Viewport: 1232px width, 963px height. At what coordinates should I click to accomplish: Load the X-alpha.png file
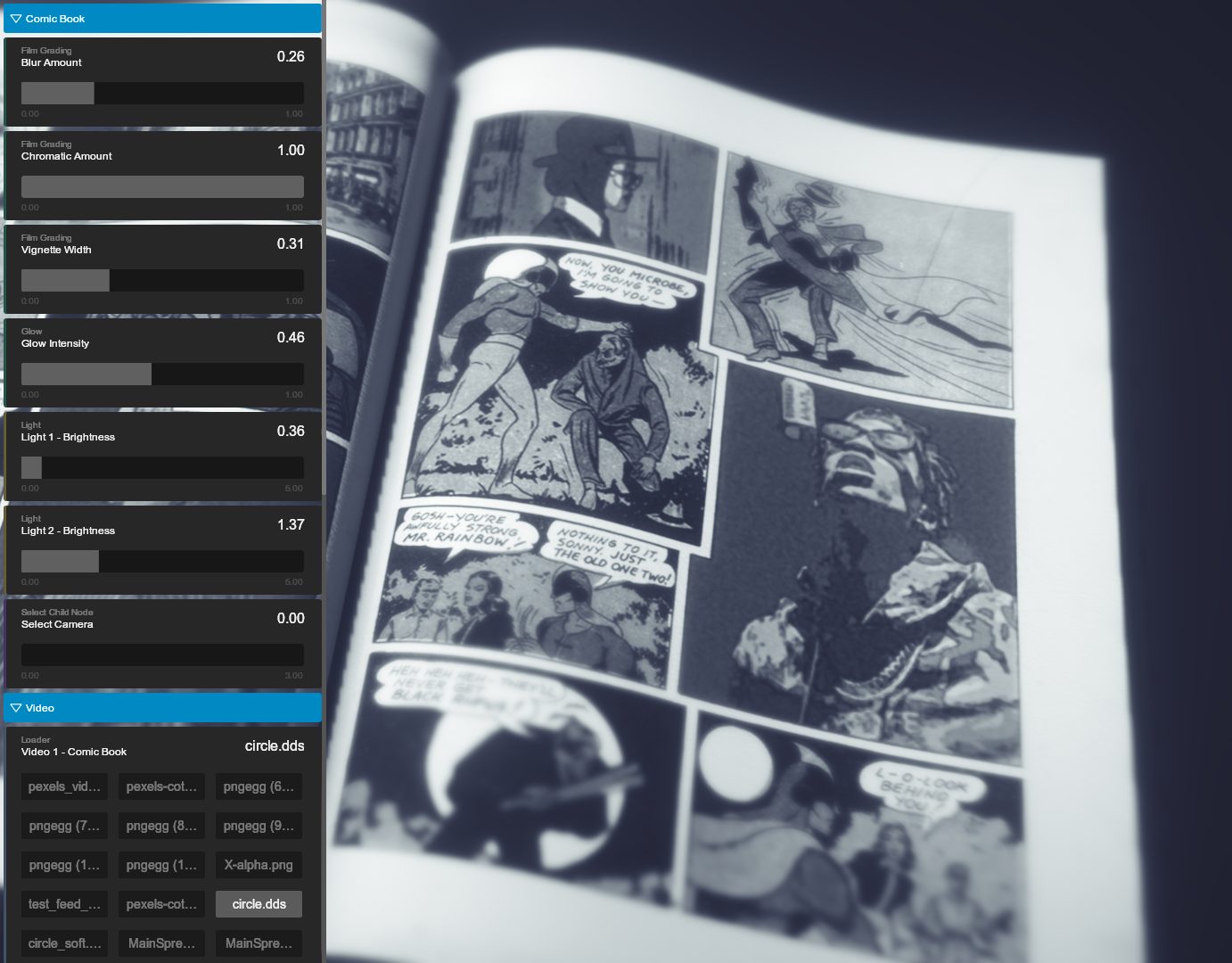point(259,865)
